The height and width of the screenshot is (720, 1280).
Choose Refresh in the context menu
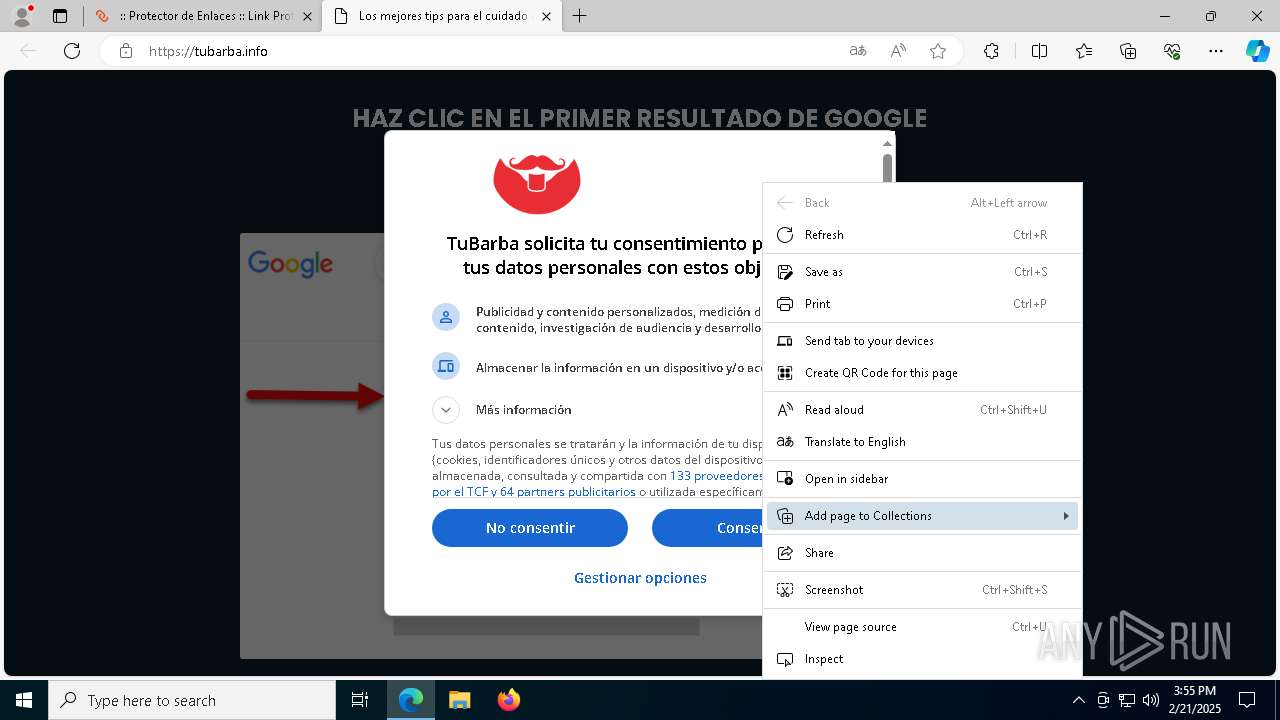click(x=922, y=235)
